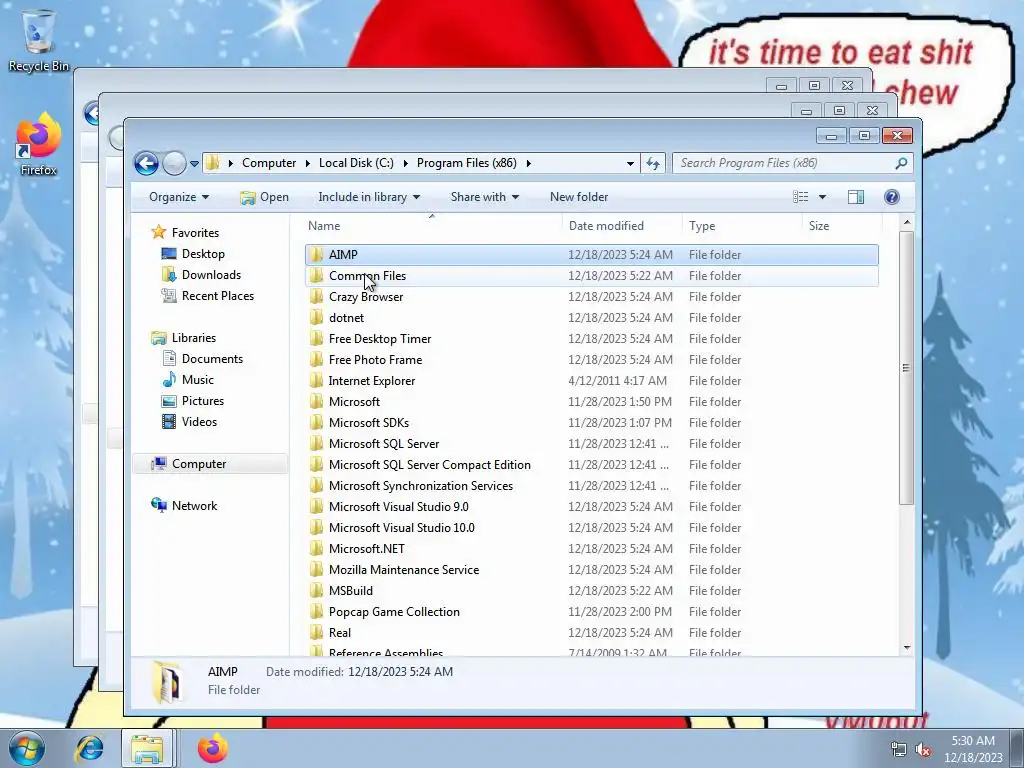Expand the arrow after Computer in breadcrumb
The width and height of the screenshot is (1024, 768).
pos(307,163)
